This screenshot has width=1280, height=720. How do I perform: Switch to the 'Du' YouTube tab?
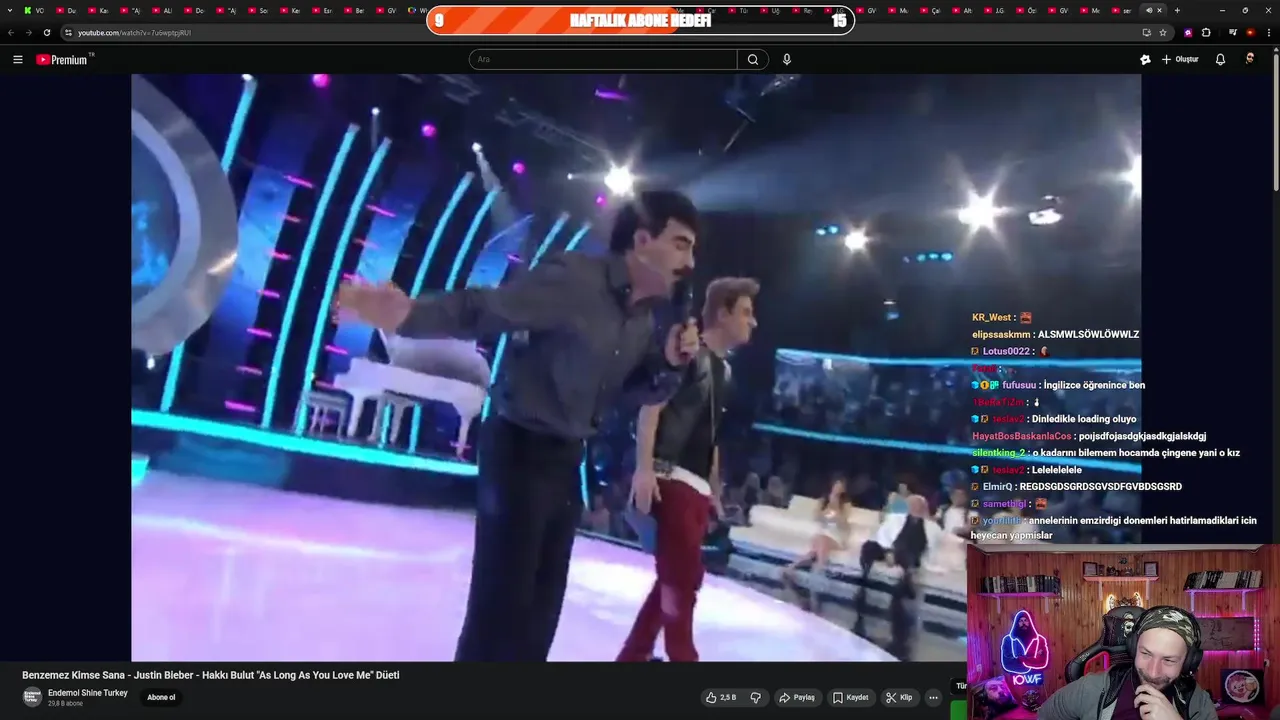67,10
